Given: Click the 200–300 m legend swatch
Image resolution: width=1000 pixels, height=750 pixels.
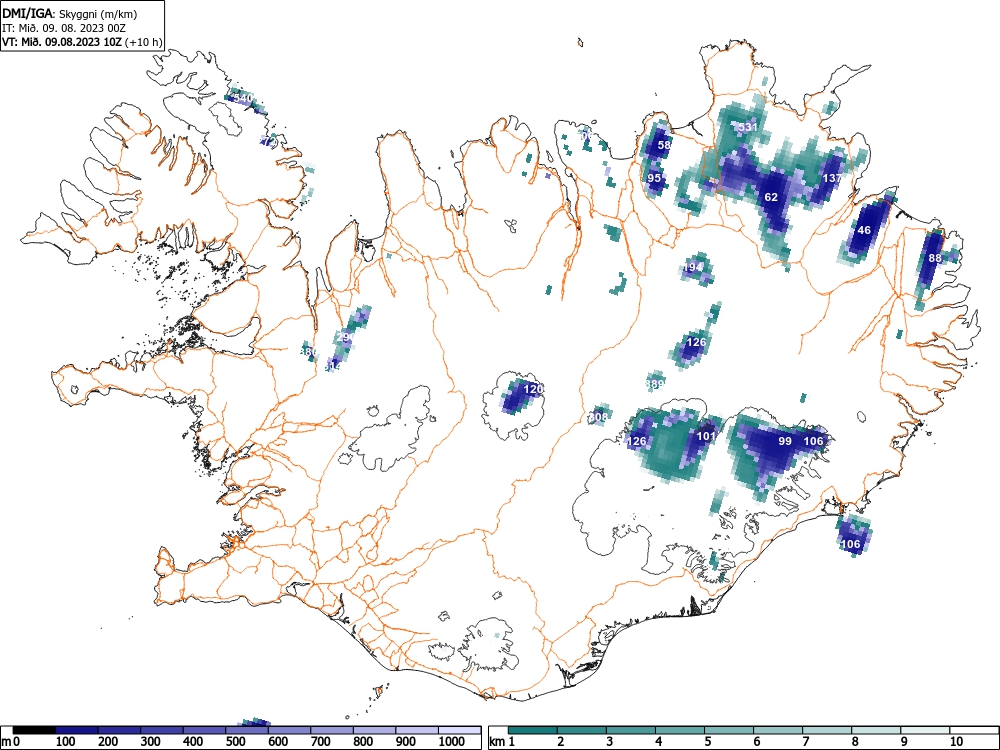Looking at the screenshot, I should coord(119,730).
